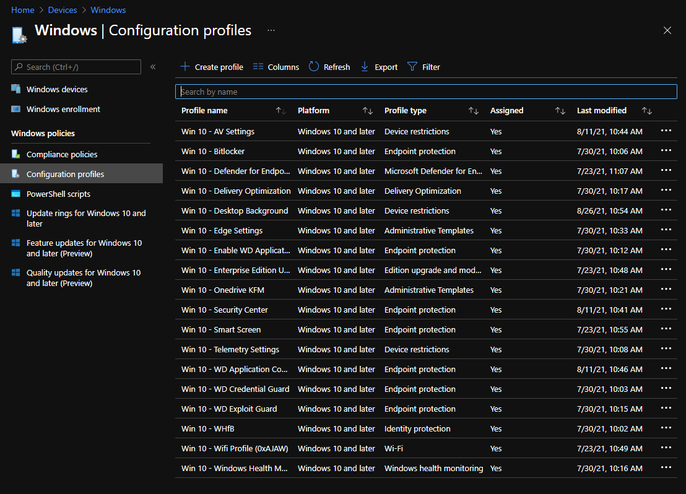Open Win 10 - WHfB profile
This screenshot has width=686, height=494.
point(208,428)
